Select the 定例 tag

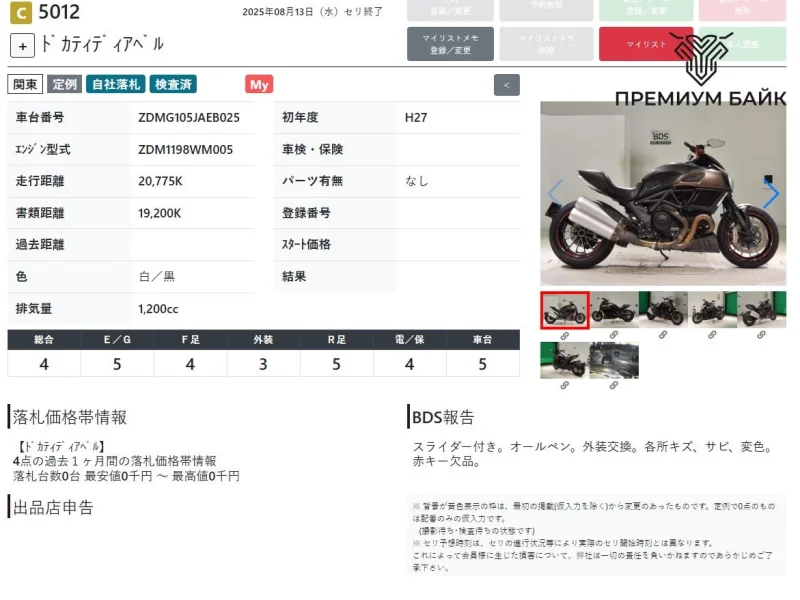[x=64, y=84]
